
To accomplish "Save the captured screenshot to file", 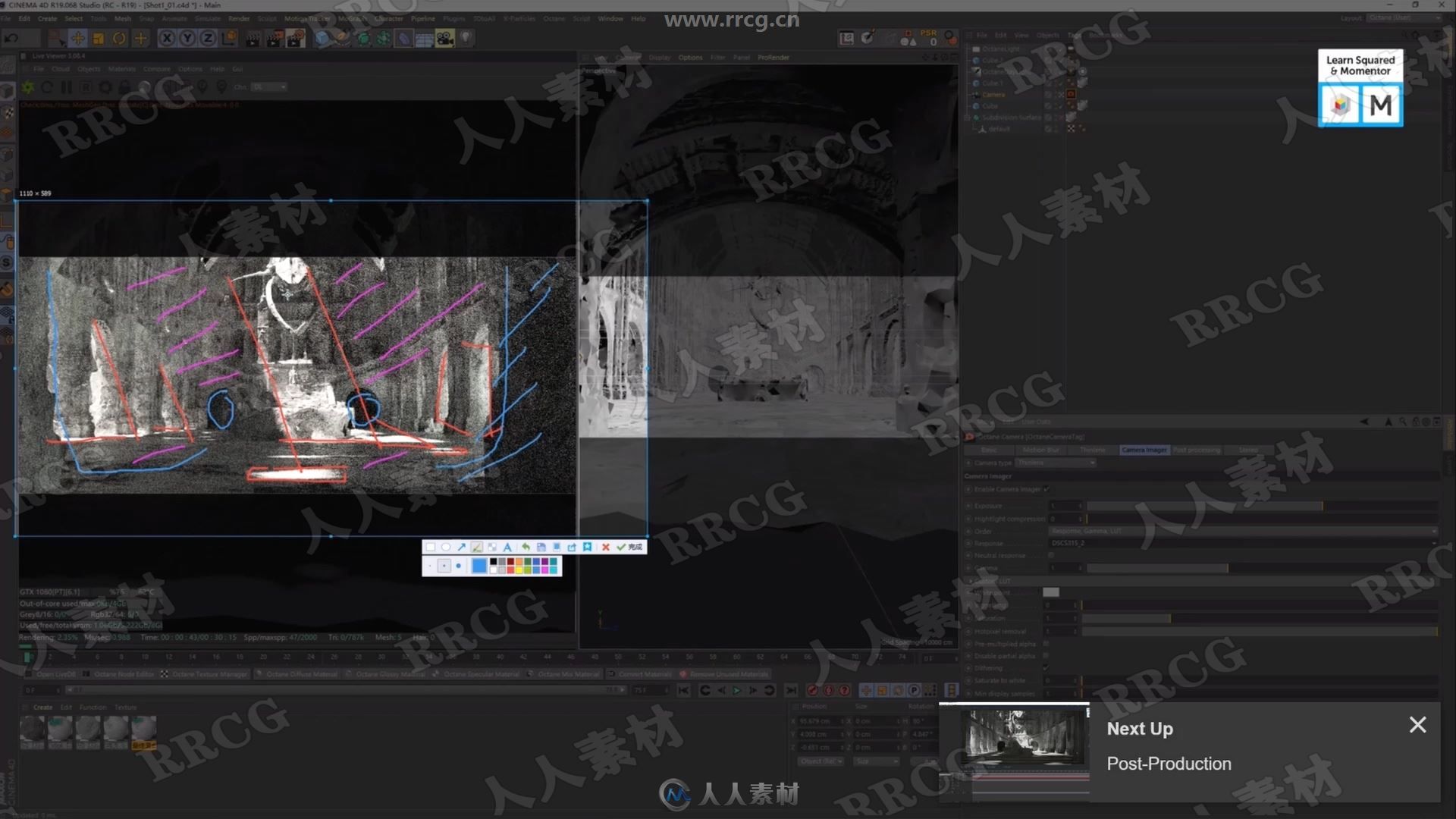I will 541,547.
